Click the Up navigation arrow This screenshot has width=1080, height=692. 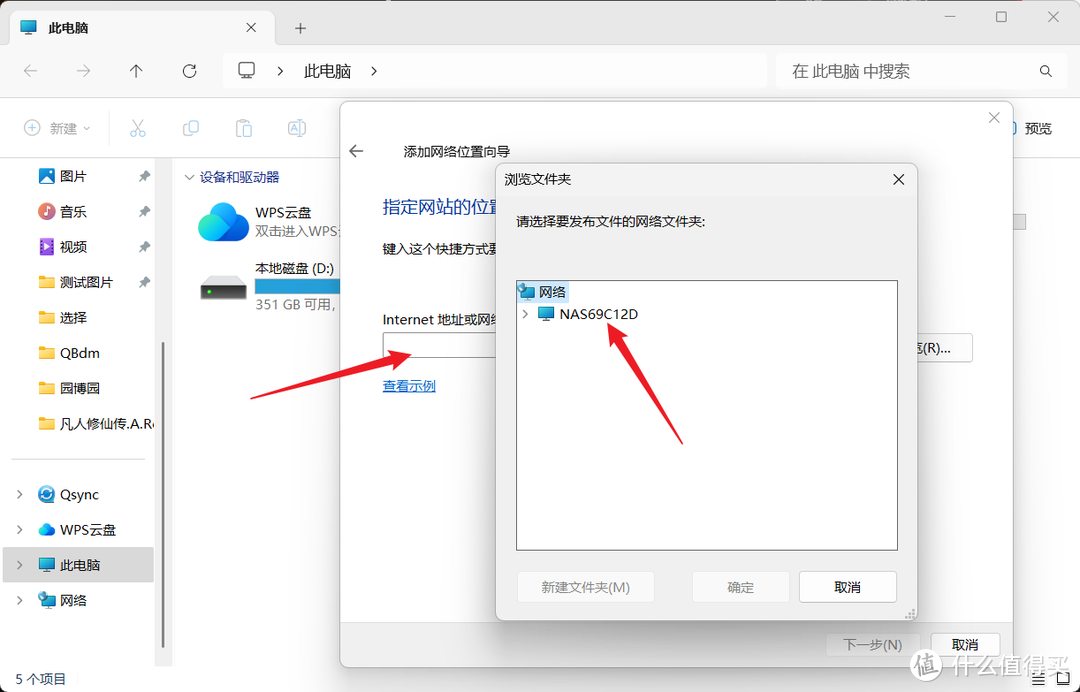pos(137,71)
